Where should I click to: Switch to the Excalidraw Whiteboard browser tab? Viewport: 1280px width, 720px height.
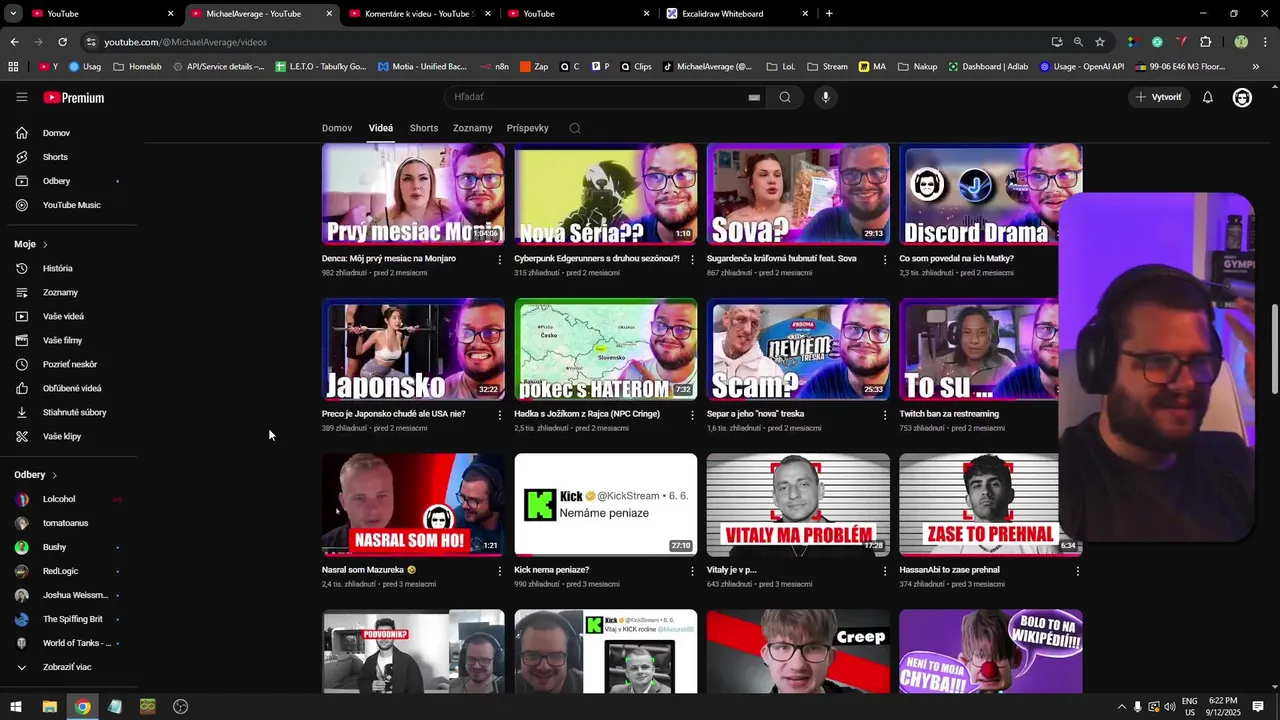point(735,14)
